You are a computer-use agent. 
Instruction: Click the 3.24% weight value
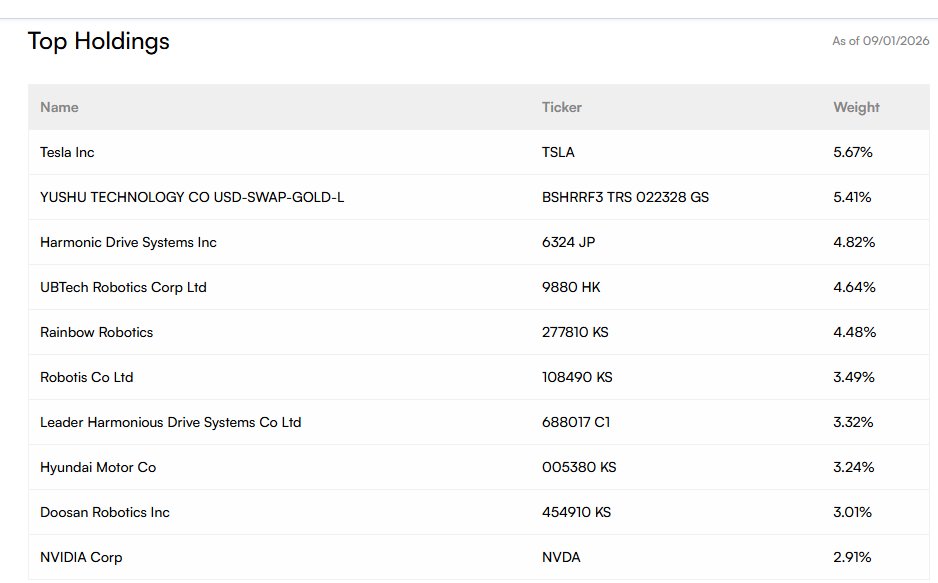(x=854, y=468)
